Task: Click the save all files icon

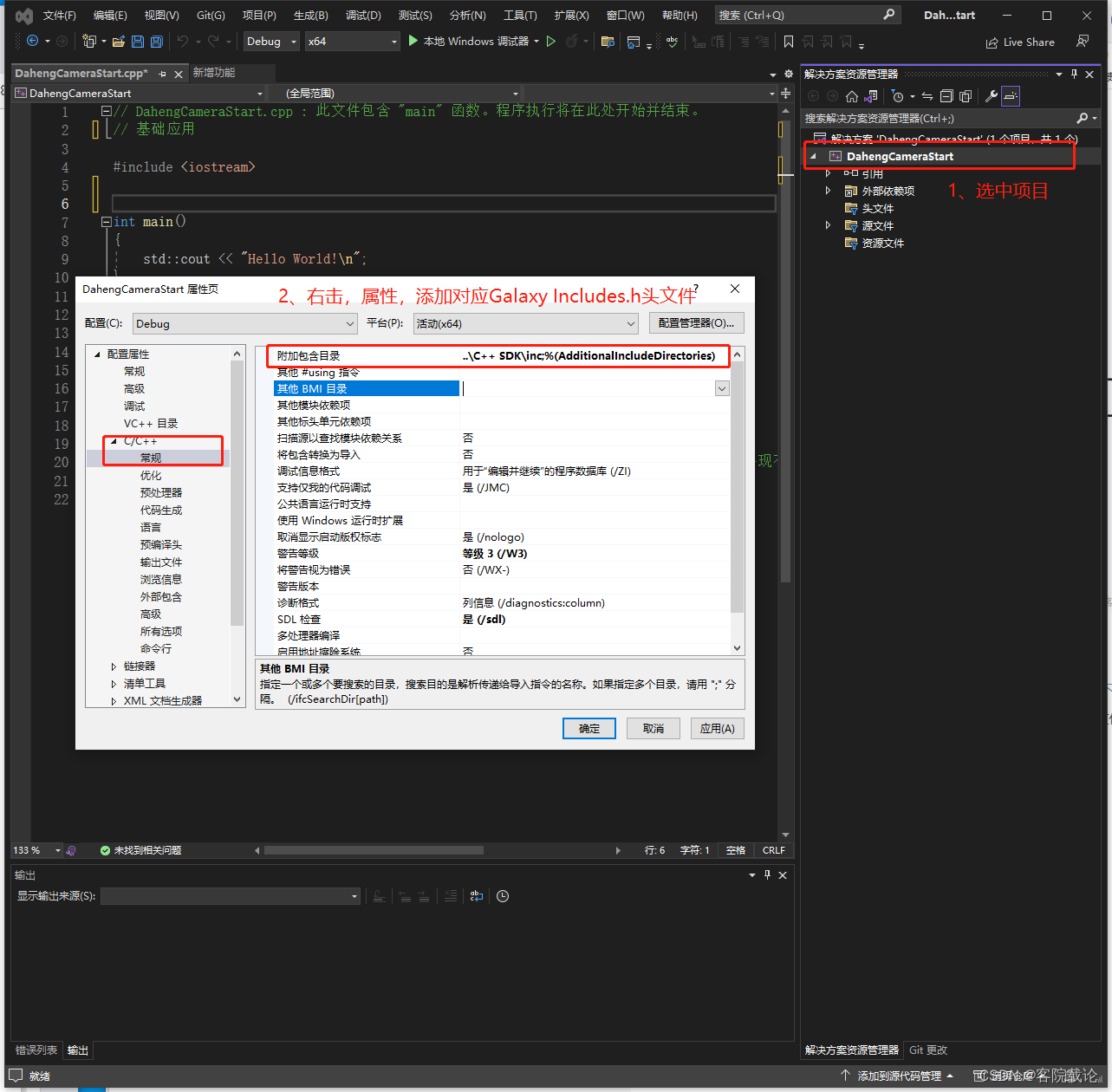Action: click(157, 42)
